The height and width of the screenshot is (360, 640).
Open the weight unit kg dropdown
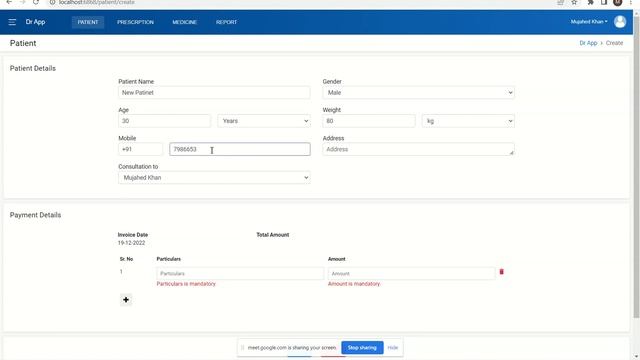click(468, 121)
